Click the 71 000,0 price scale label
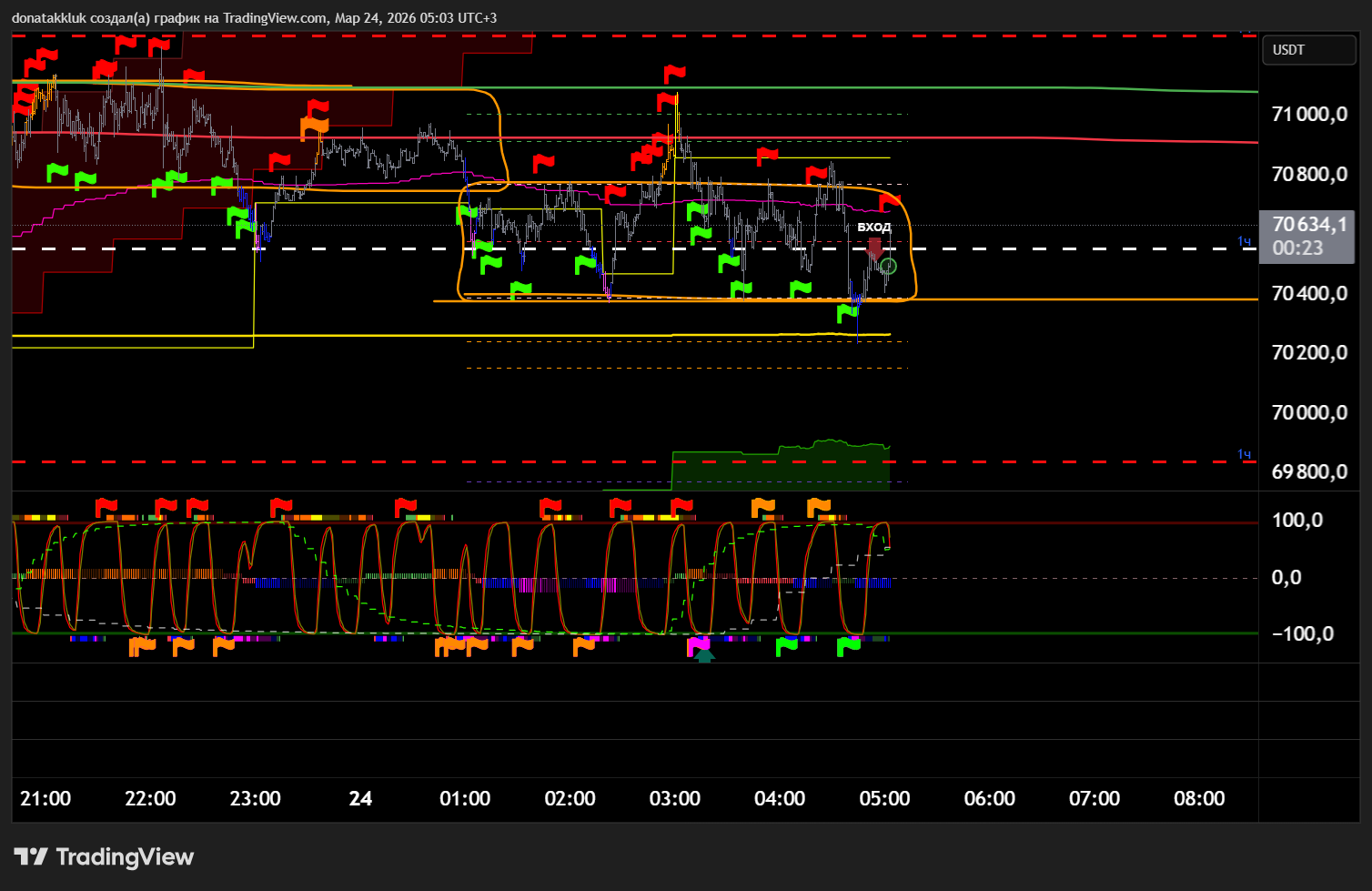Image resolution: width=1372 pixels, height=891 pixels. (1309, 114)
